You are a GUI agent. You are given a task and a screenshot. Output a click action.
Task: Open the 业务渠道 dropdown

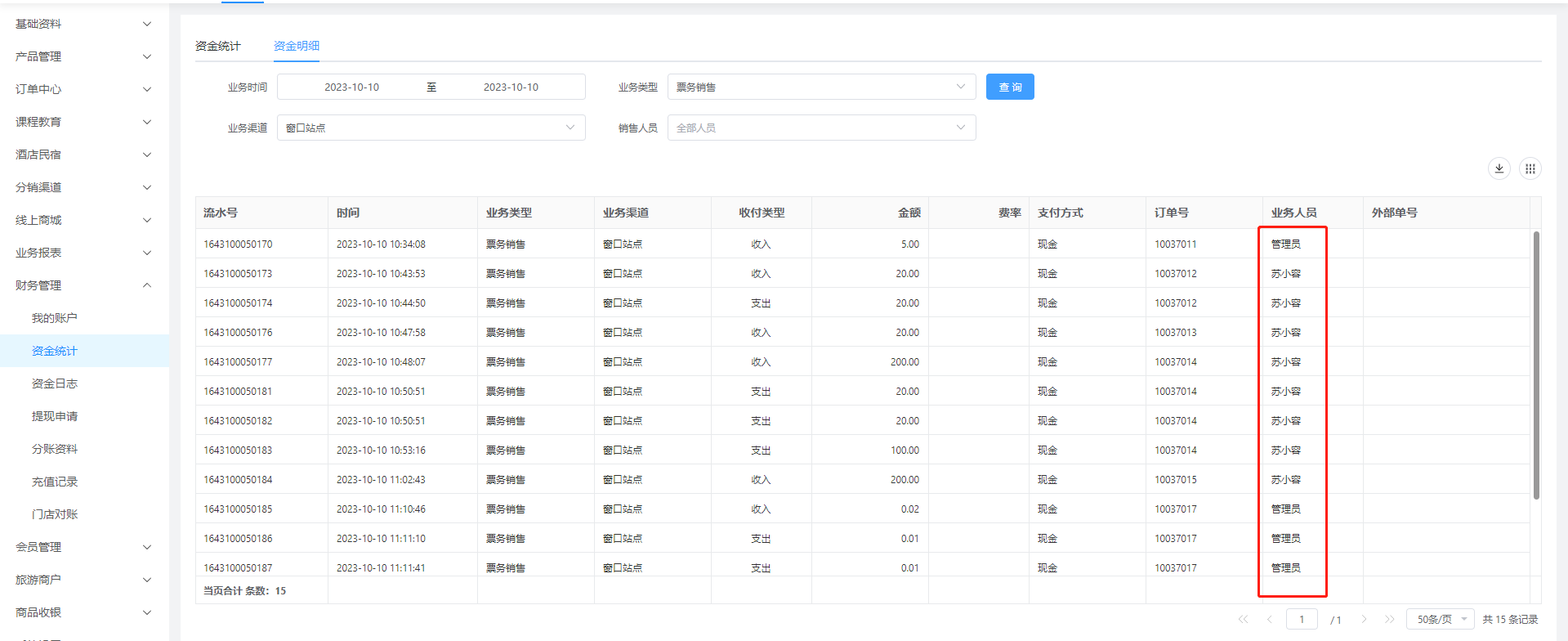click(431, 128)
